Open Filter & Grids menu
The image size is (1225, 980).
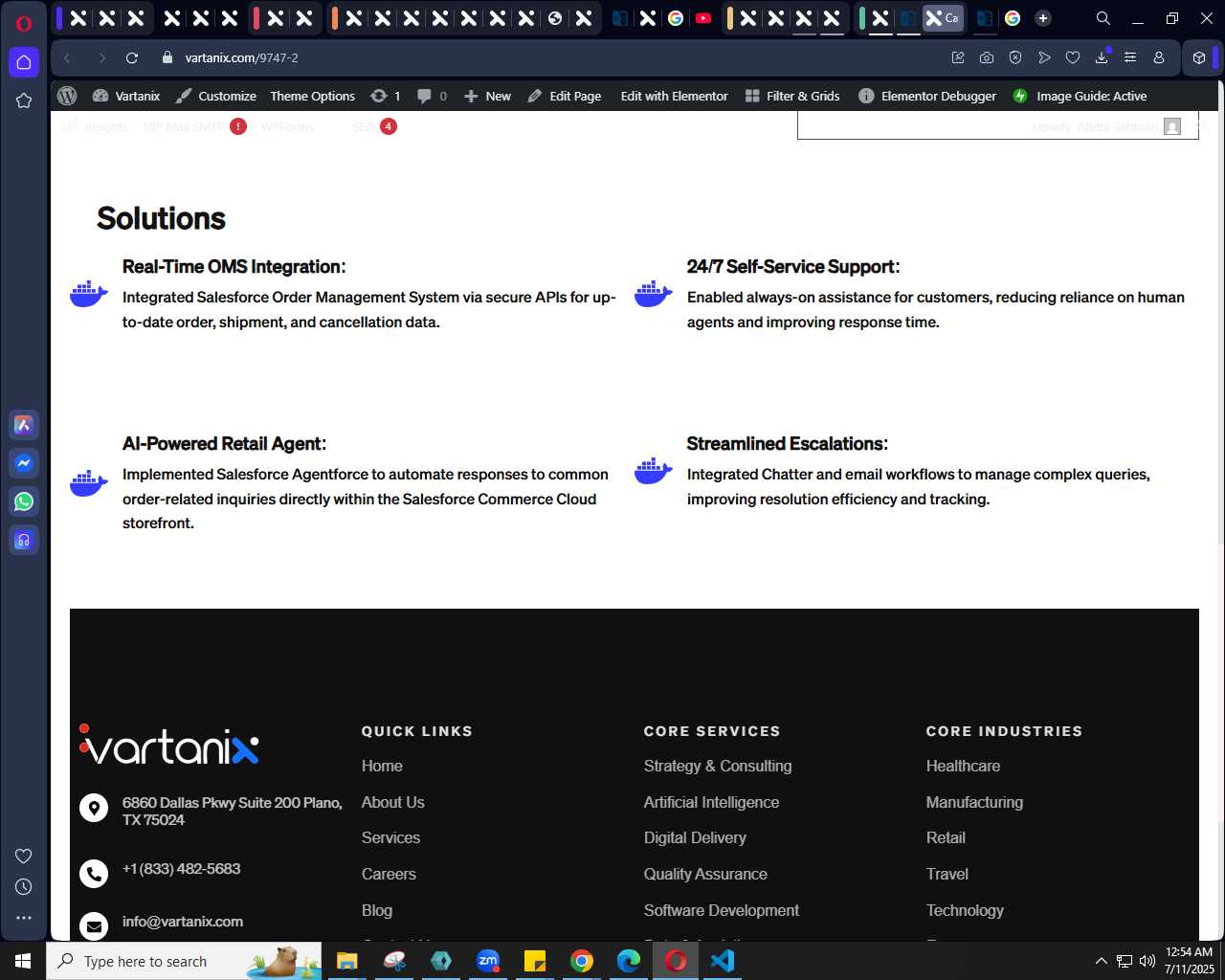click(792, 96)
